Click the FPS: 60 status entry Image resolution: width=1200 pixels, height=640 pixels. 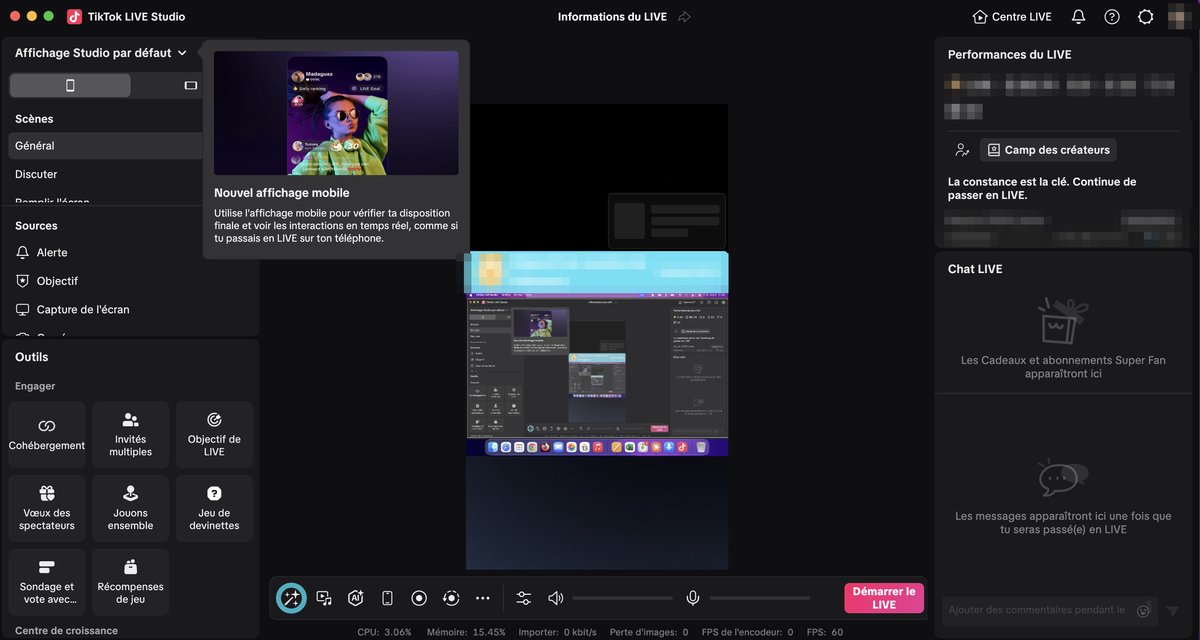823,632
